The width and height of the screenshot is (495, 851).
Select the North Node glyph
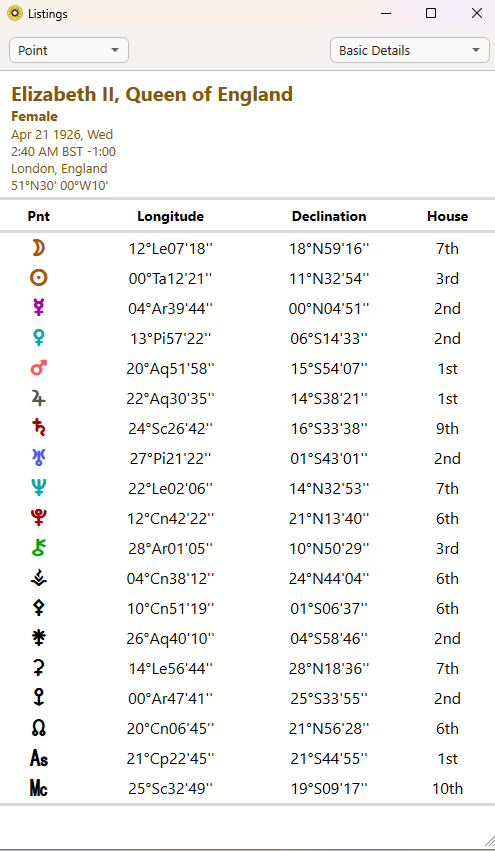pos(39,728)
